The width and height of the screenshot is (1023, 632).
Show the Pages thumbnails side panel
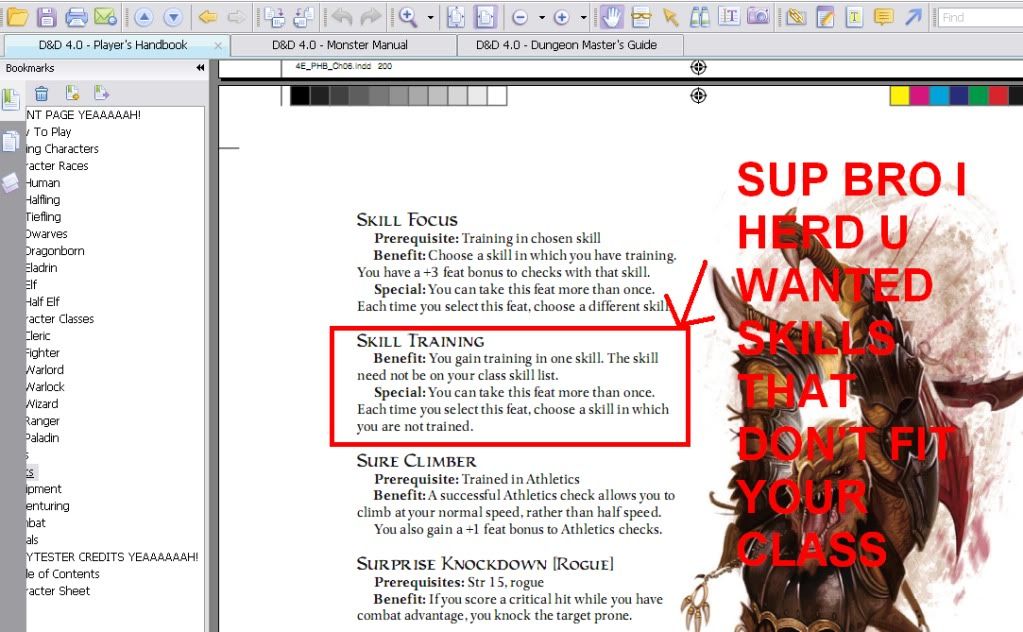point(11,142)
